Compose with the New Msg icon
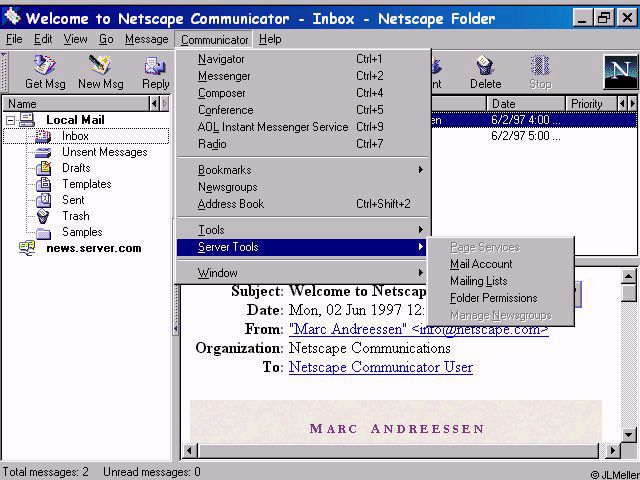Screen dimensions: 640x480 pos(100,65)
